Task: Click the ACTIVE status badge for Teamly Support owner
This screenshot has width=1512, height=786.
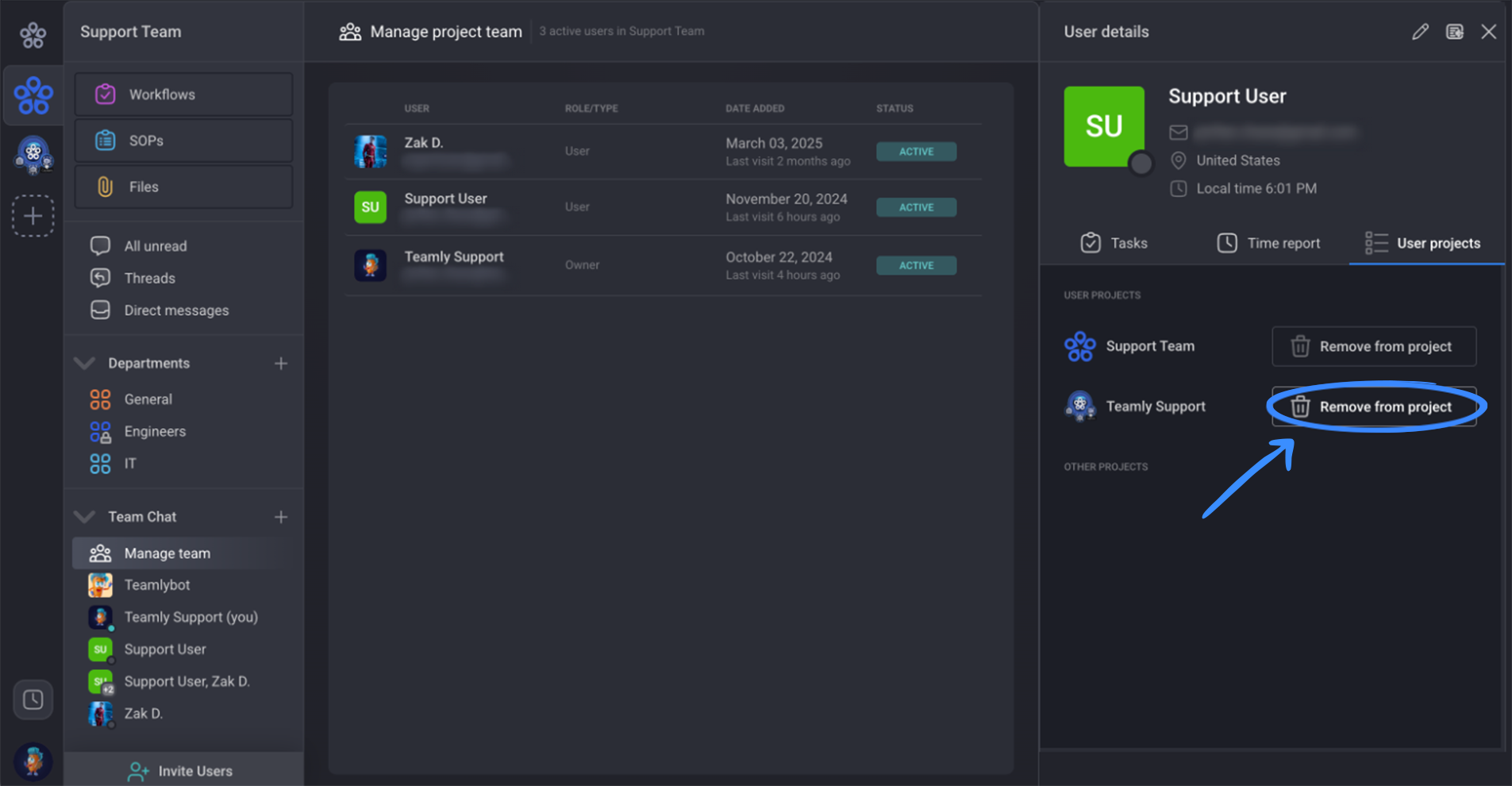Action: tap(916, 265)
